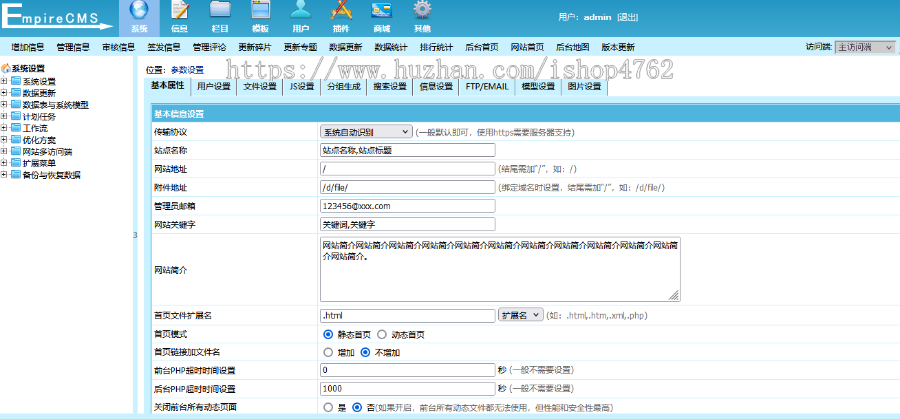Select 否 for 关闭前台所有动态页面
Screen dimensions: 900x419
357,408
